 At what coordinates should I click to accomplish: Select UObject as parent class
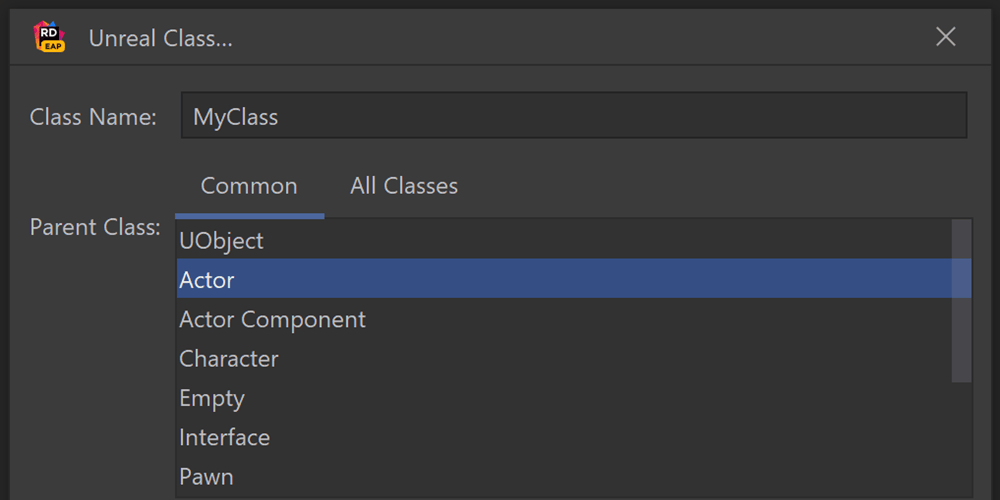[x=221, y=241]
